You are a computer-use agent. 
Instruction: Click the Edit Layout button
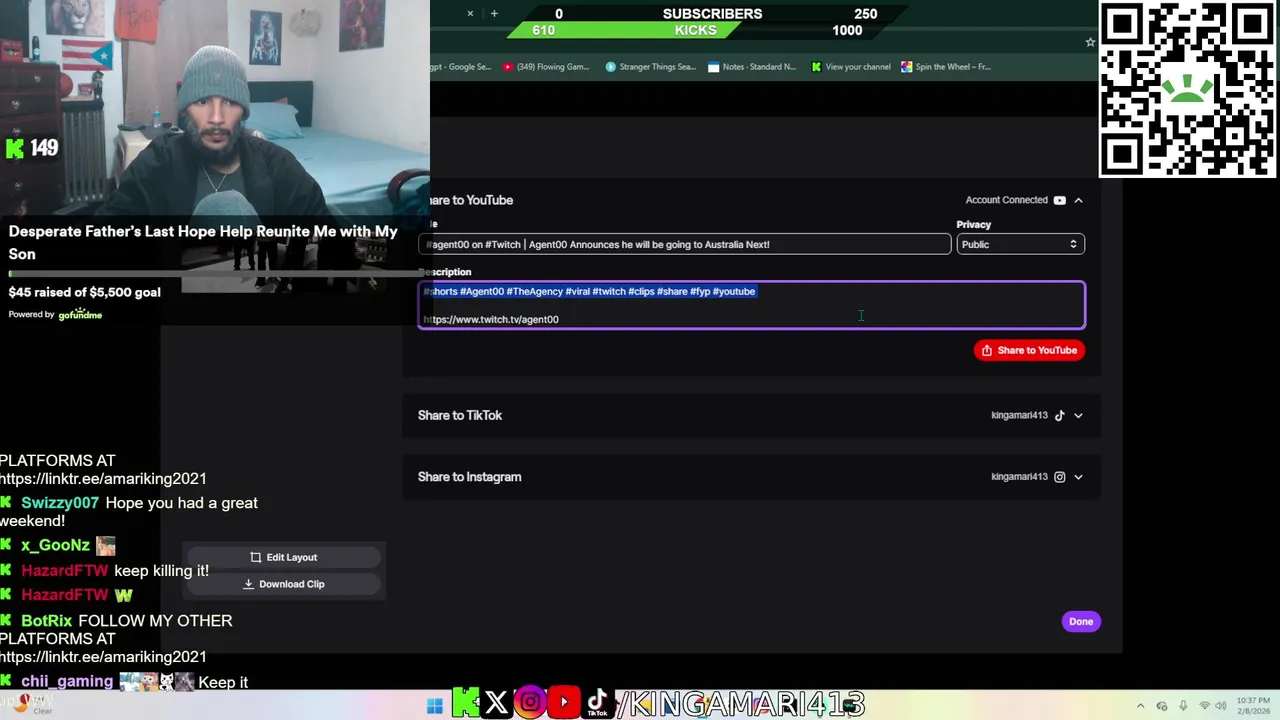click(284, 557)
